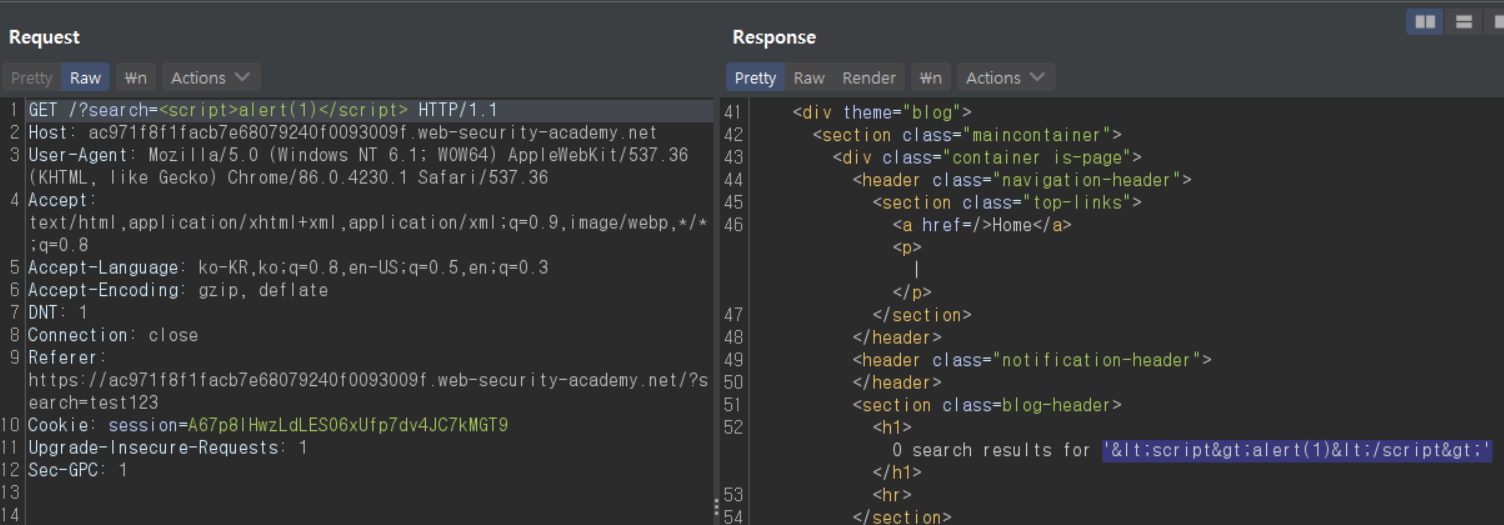Click the divider handle between Request and Response
Viewport: 1504px width, 525px height.
pyautogui.click(x=716, y=508)
